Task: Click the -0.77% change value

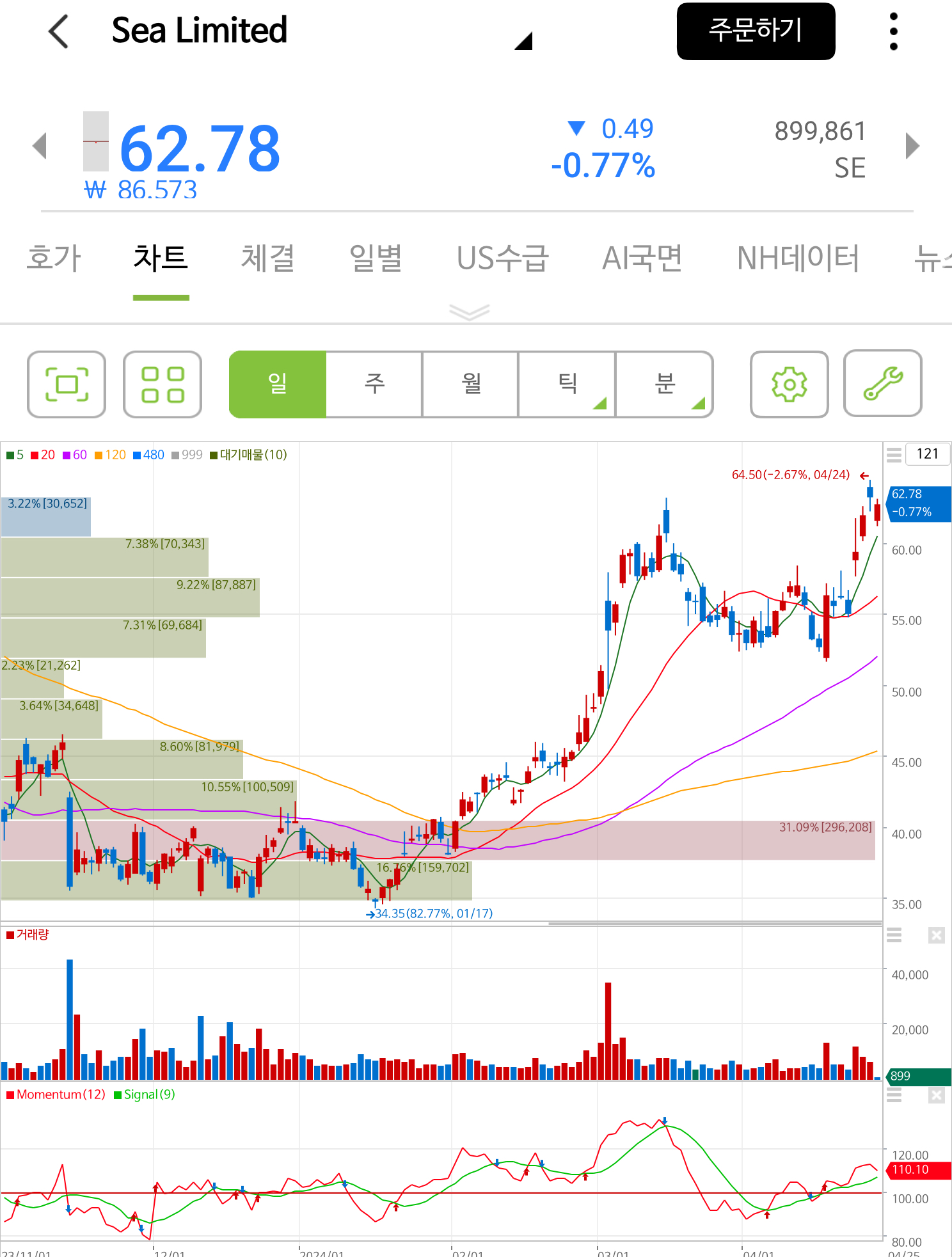Action: (603, 166)
